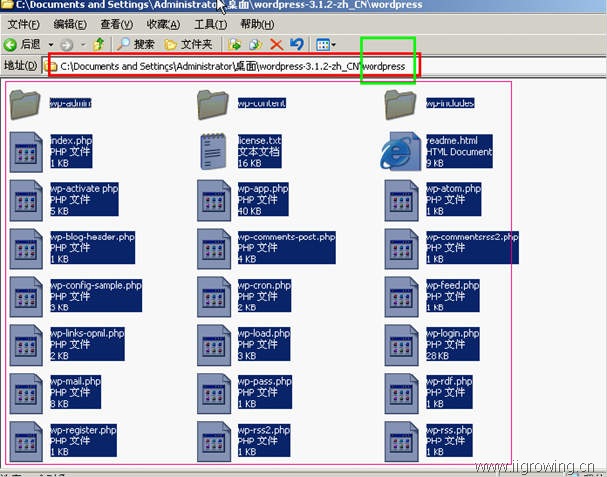Click the Back navigation arrow icon

(10, 45)
